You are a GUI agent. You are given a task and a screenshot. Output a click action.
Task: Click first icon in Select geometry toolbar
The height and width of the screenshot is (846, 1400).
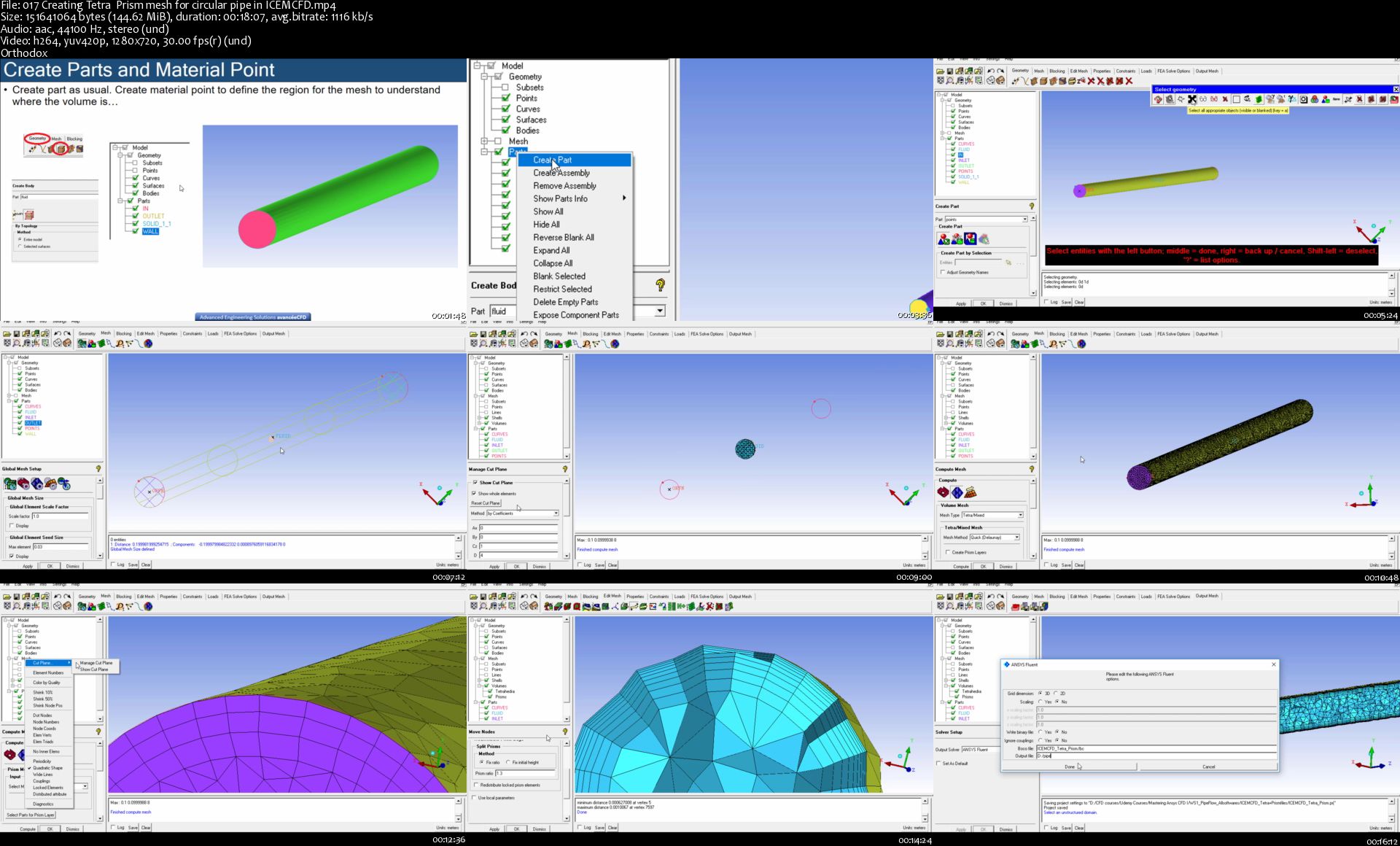tap(1159, 99)
